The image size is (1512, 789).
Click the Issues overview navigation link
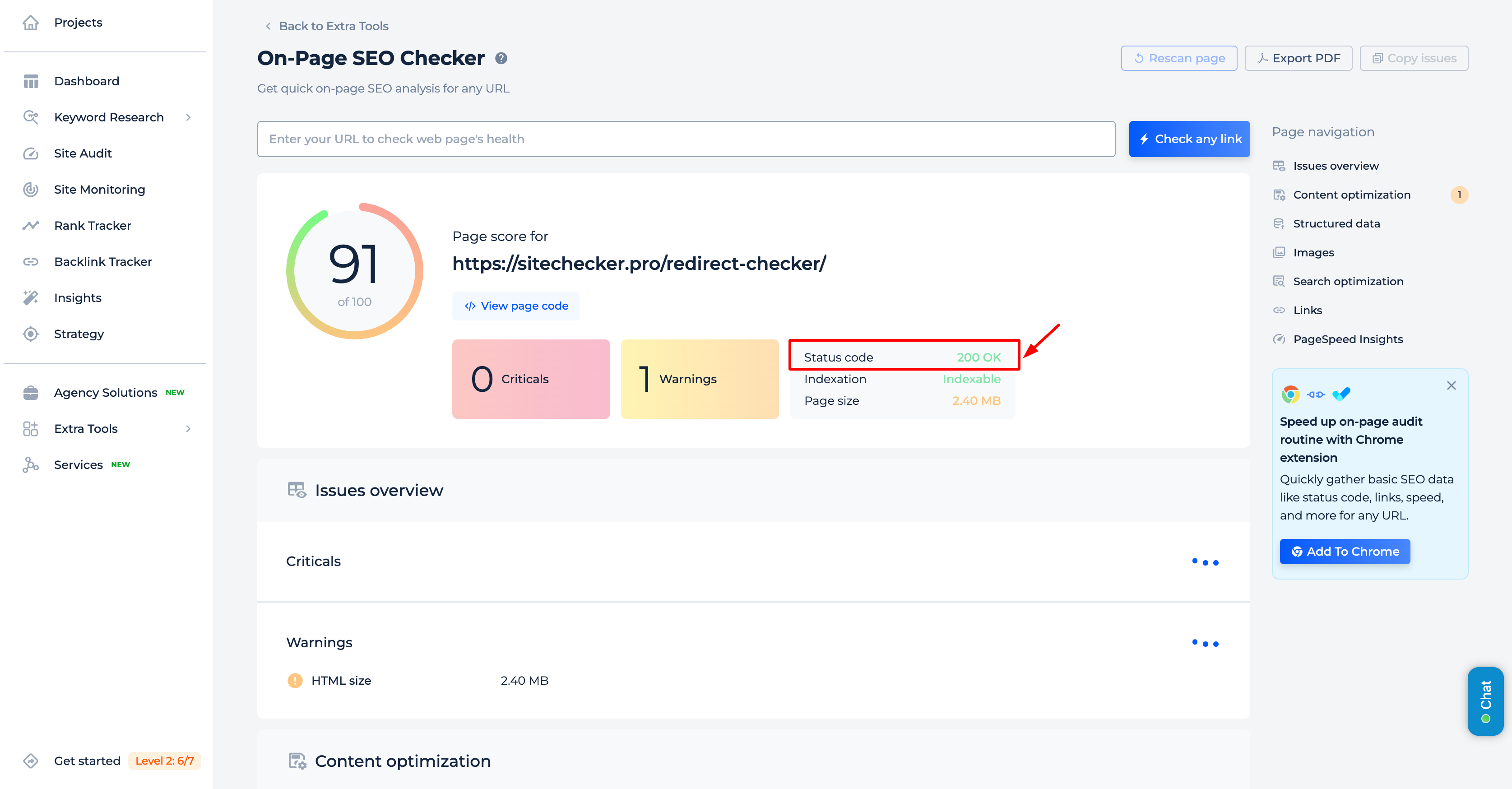(x=1336, y=166)
